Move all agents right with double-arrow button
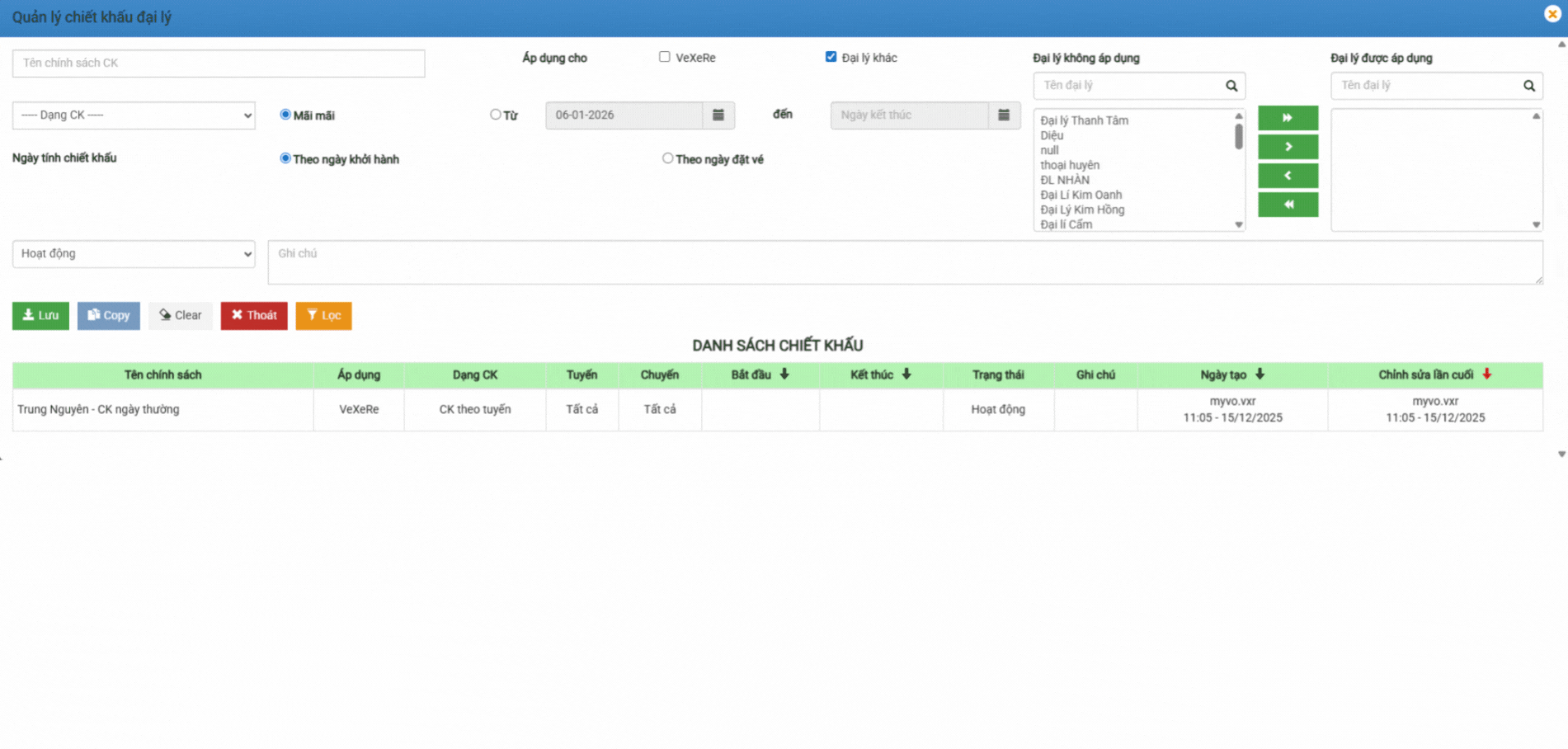The width and height of the screenshot is (1568, 749). click(x=1287, y=118)
